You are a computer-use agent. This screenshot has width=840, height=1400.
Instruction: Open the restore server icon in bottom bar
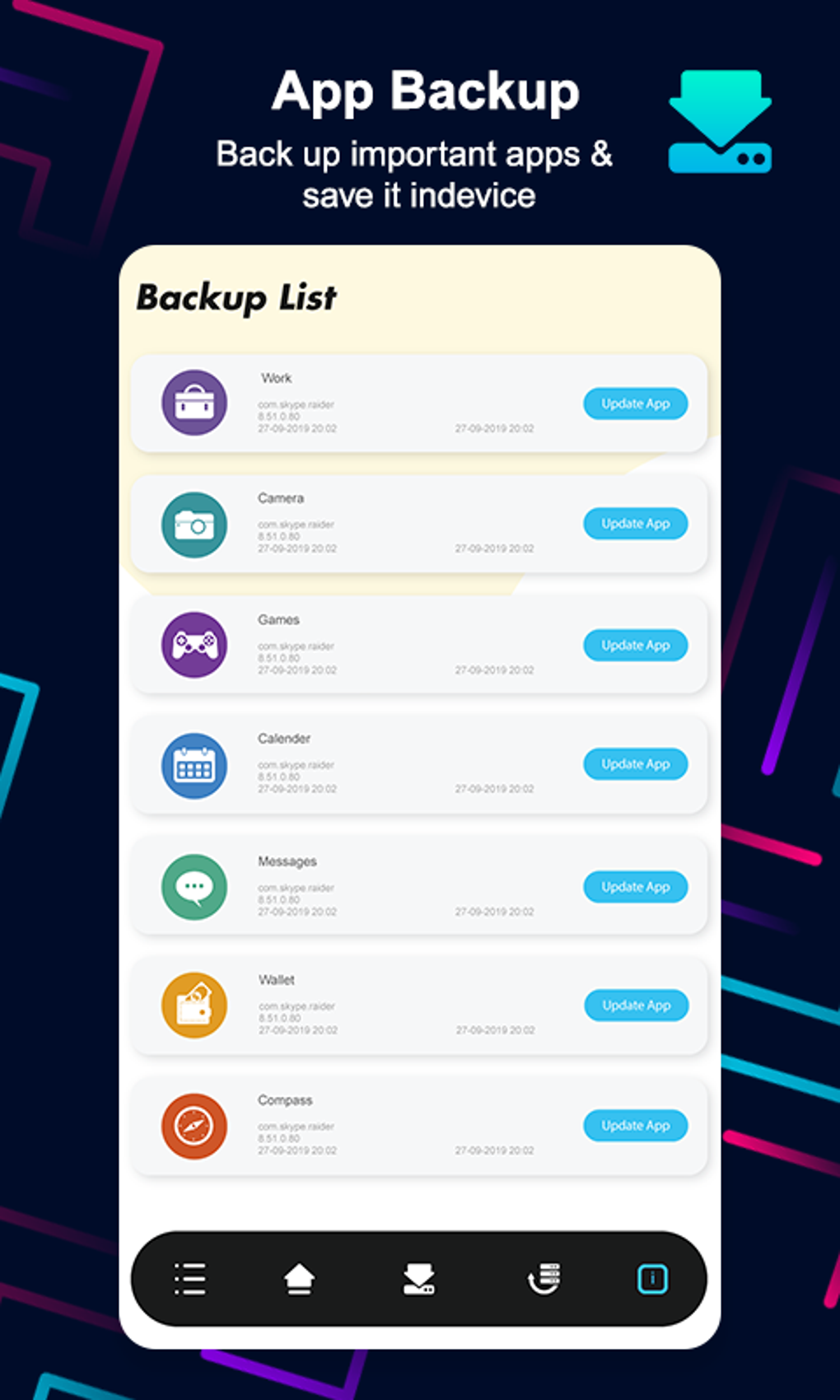(x=544, y=1279)
